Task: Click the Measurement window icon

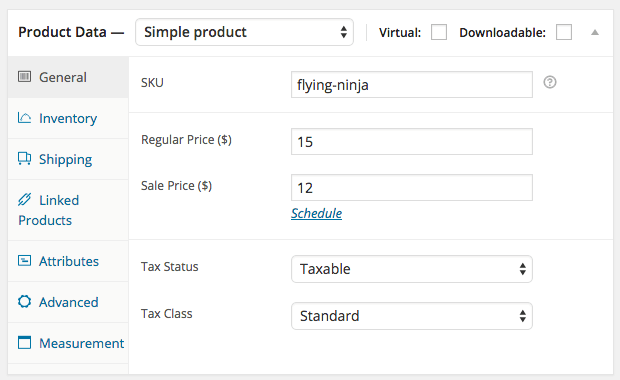Action: pyautogui.click(x=24, y=342)
